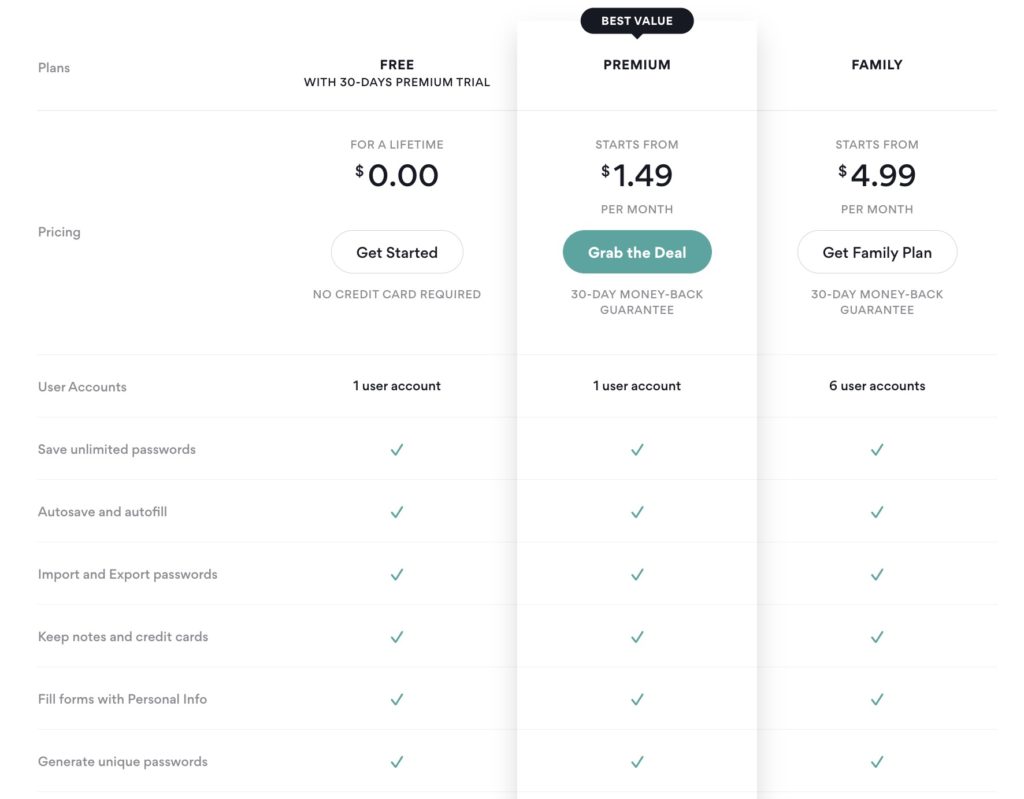This screenshot has width=1024, height=799.
Task: Click Free checkmark for Keep notes and credit cards
Action: (397, 637)
